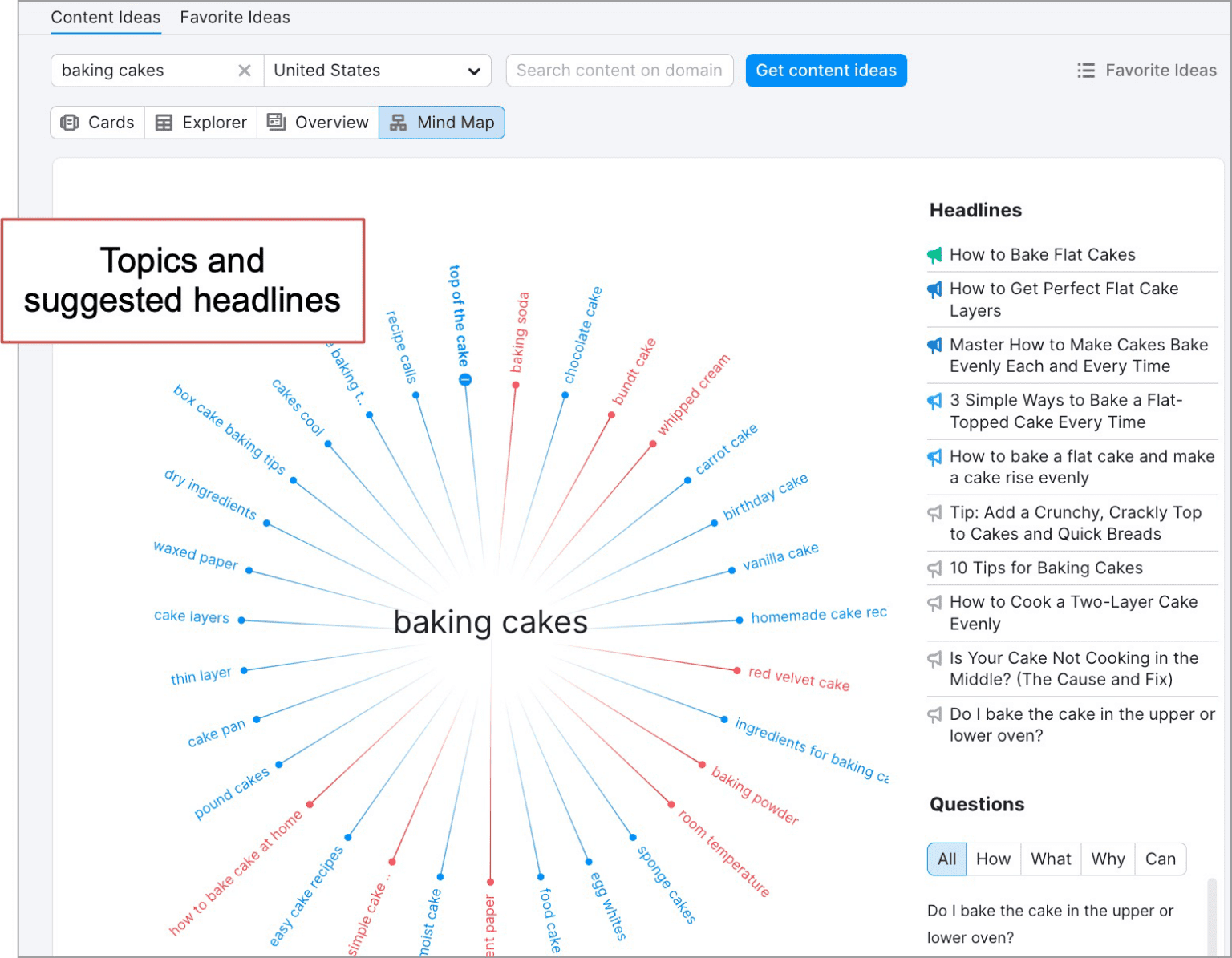Viewport: 1232px width, 958px height.
Task: Enable the Why question filter
Action: pyautogui.click(x=1108, y=859)
